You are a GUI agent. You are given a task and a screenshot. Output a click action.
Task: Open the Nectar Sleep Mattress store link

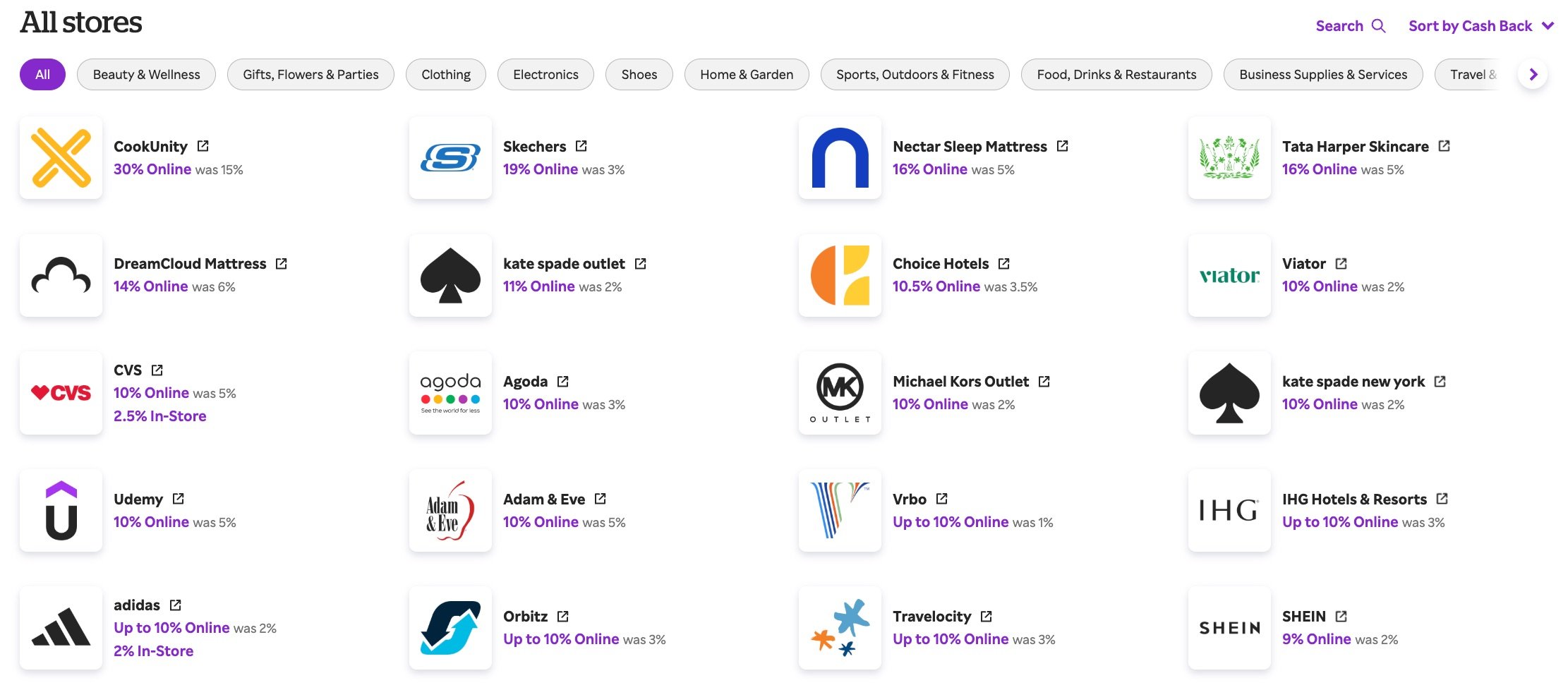click(970, 146)
